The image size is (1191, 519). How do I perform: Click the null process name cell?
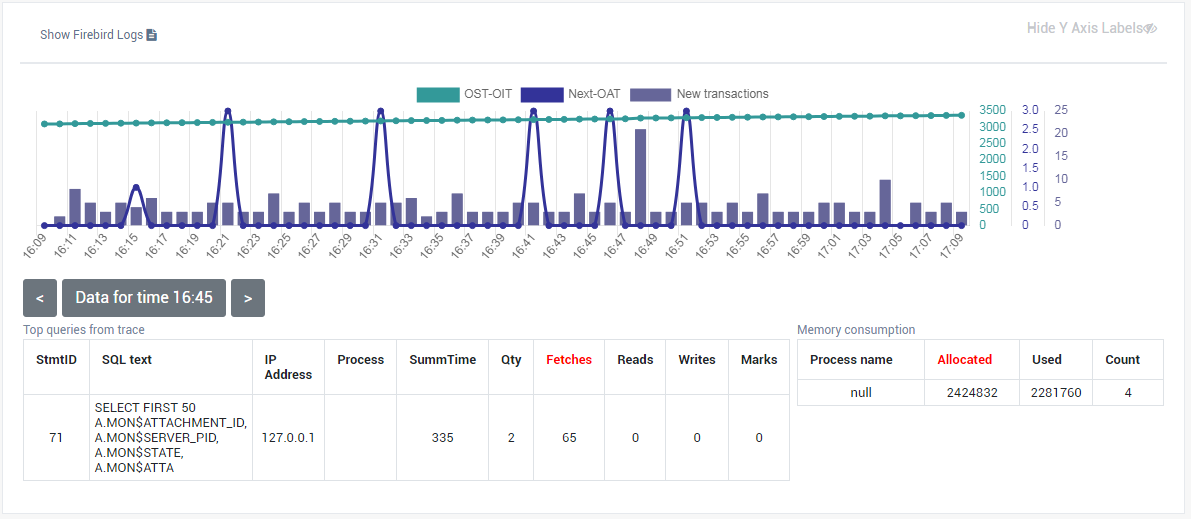[861, 393]
